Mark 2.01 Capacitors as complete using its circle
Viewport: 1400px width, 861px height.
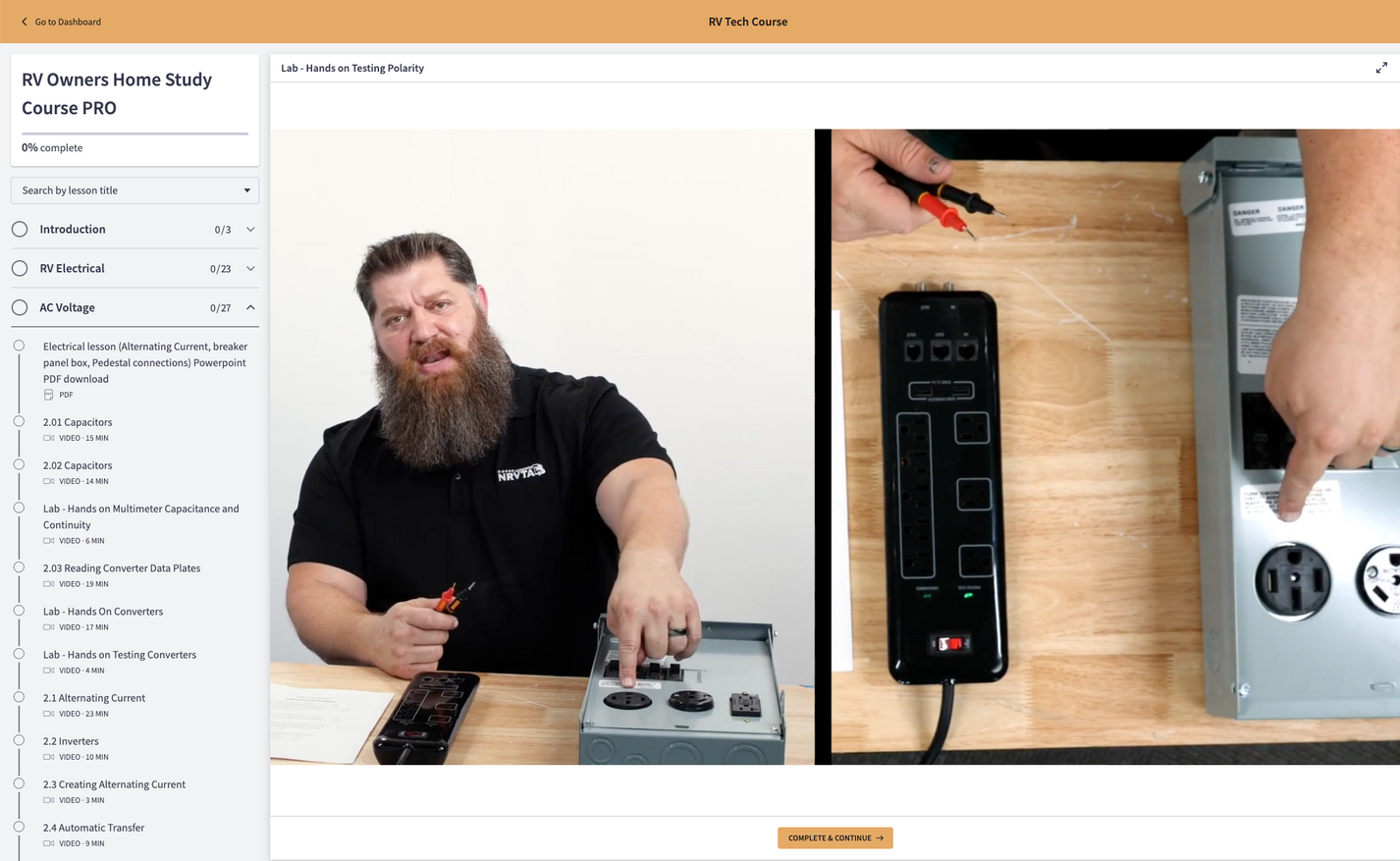19,421
